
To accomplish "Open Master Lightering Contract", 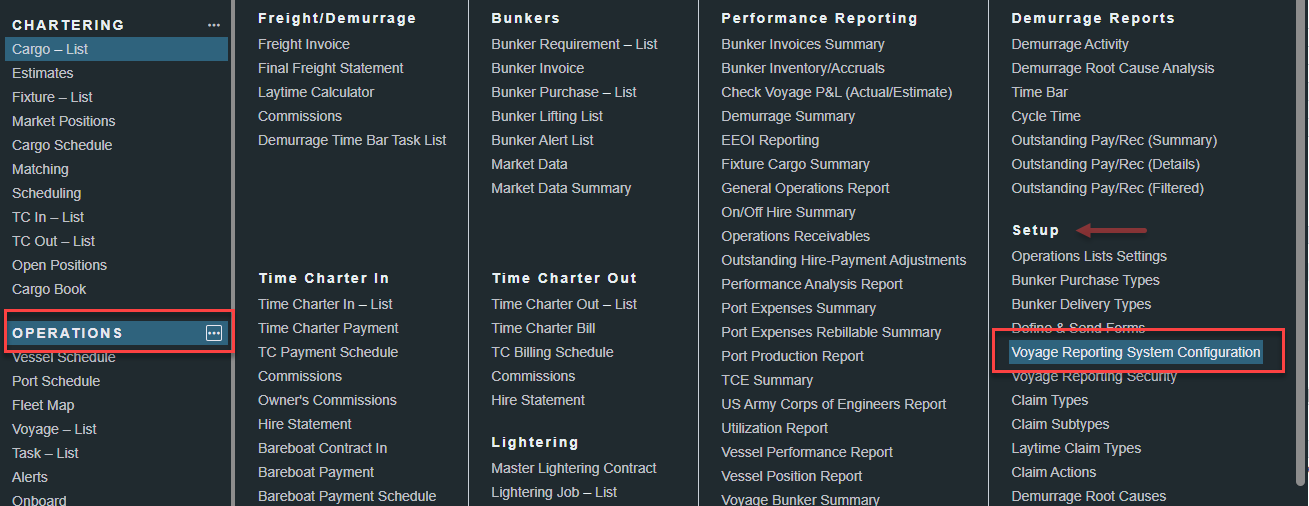I will (573, 468).
